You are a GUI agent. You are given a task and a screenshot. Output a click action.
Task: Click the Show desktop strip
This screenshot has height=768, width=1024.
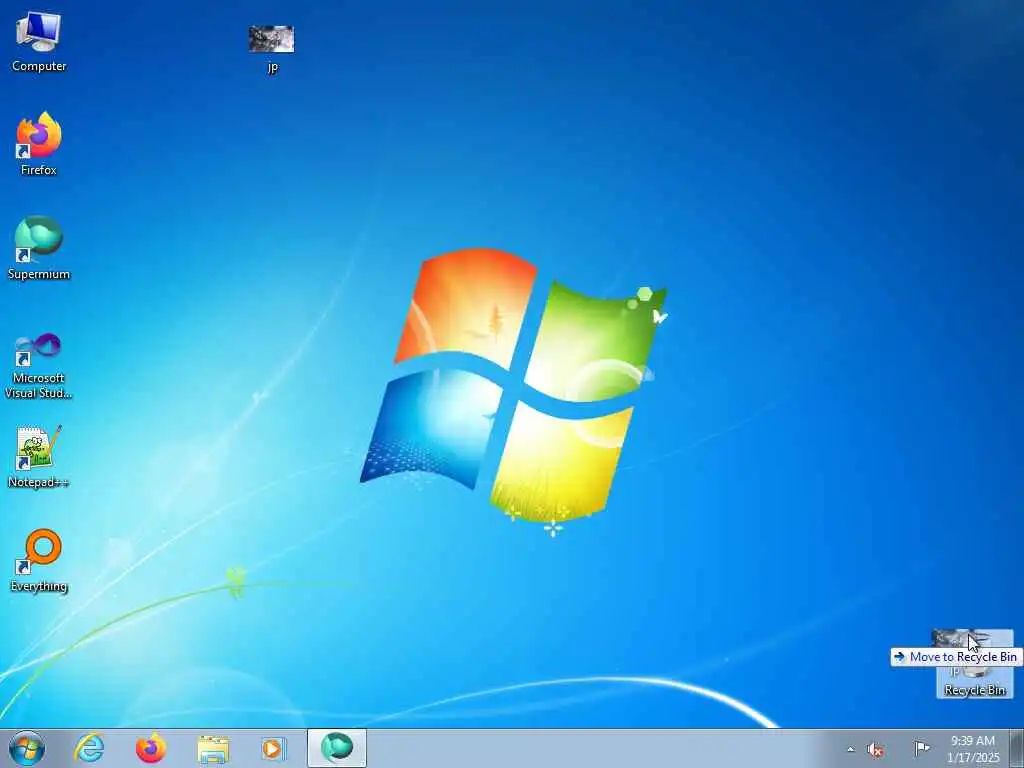pos(1016,748)
